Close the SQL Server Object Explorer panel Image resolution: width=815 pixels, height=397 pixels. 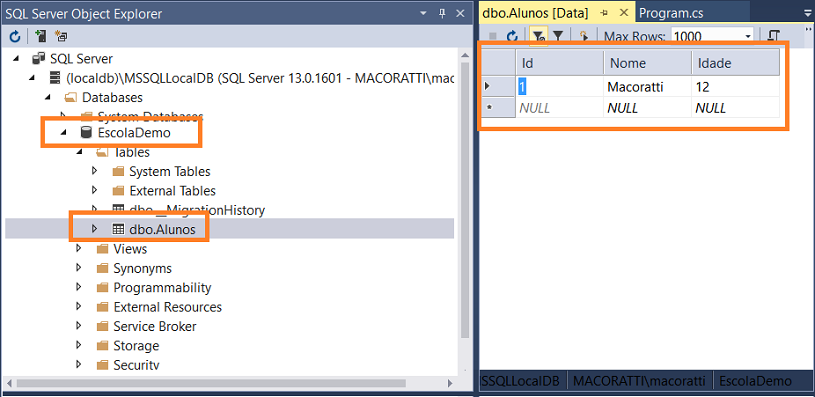coord(460,14)
